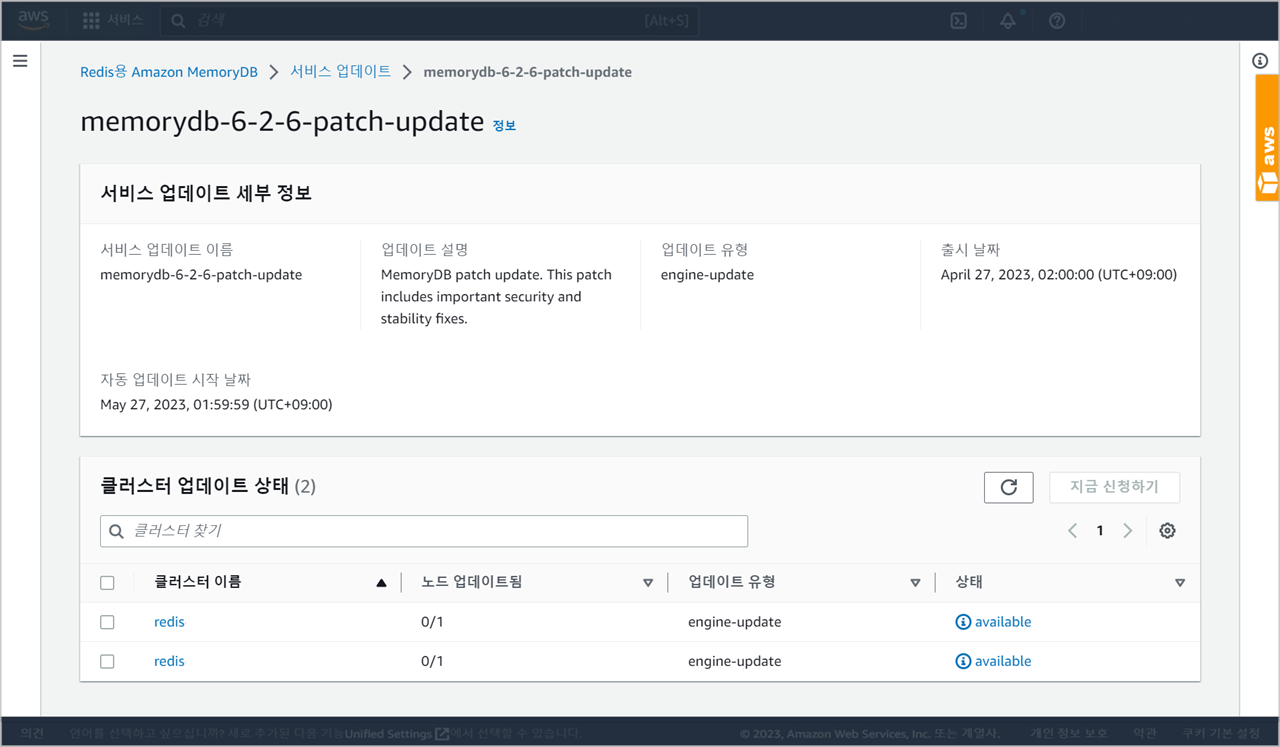Click the April 27, 2023 release date
The image size is (1280, 747).
[x=1059, y=275]
